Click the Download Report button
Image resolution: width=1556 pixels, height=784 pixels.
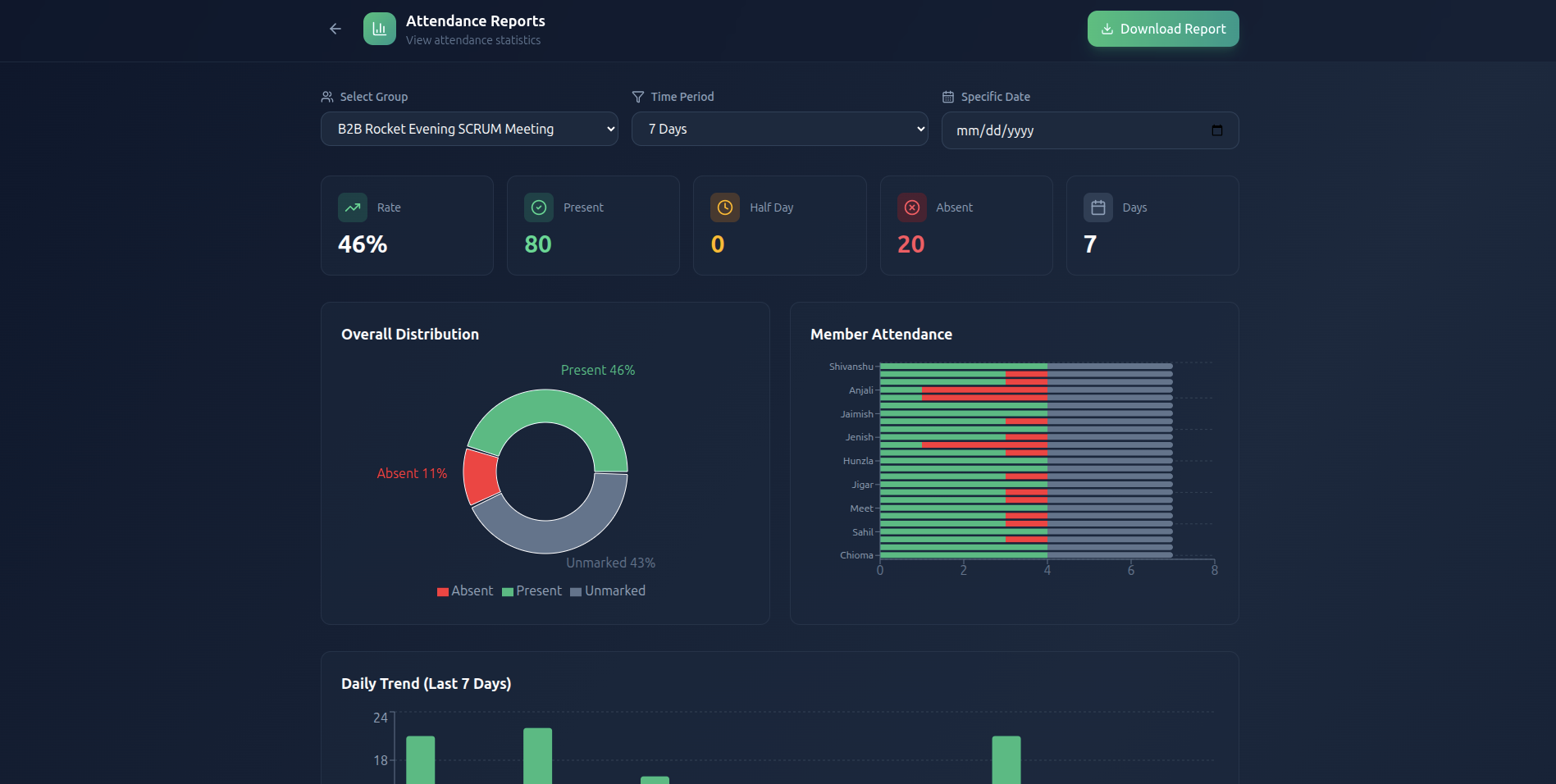[x=1162, y=28]
